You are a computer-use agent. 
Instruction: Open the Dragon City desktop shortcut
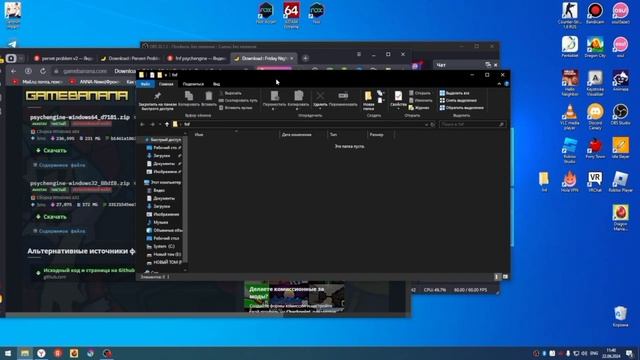tap(595, 47)
